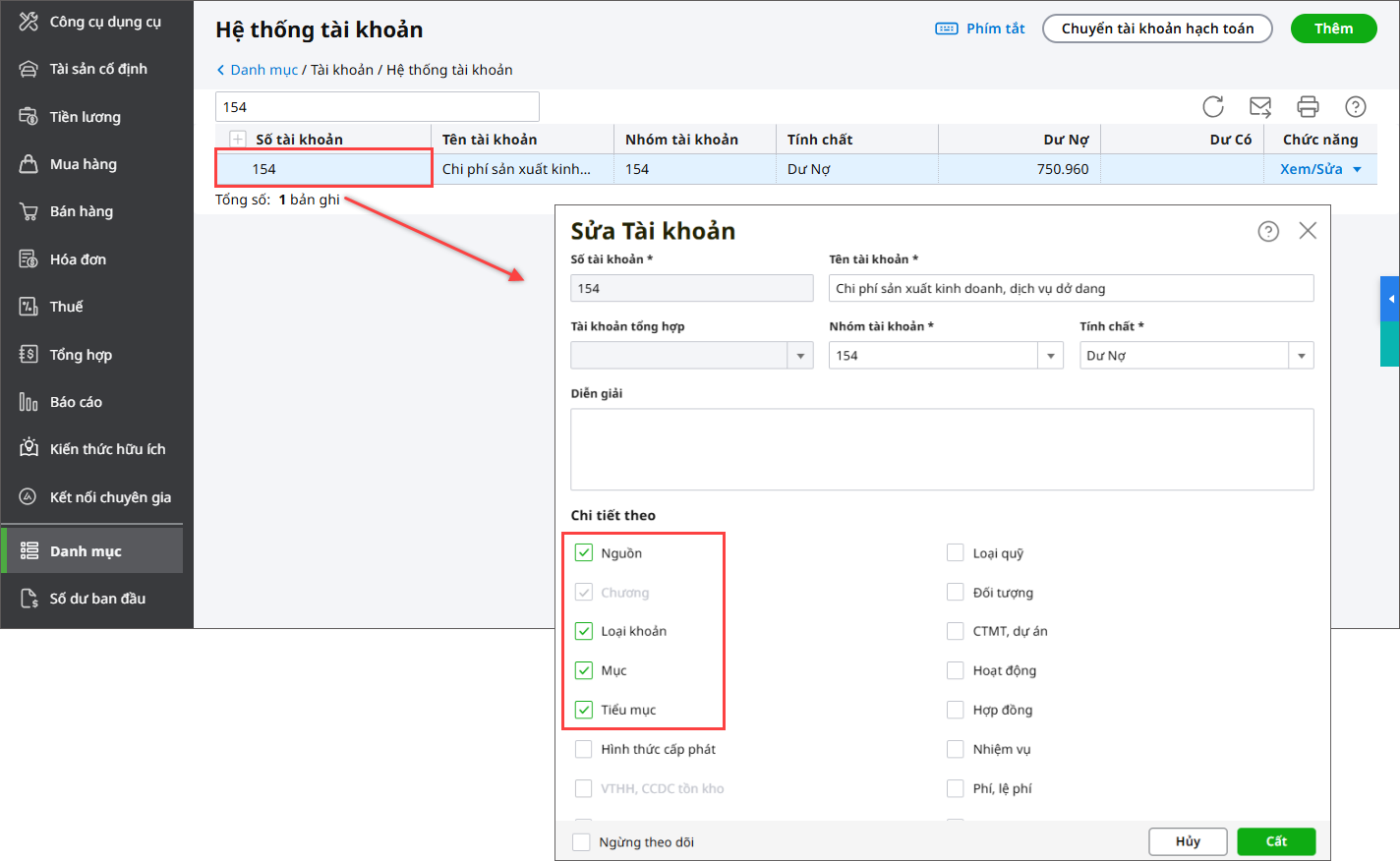Viewport: 1400px width, 861px height.
Task: Tick the Ngừng theo dõi checkbox
Action: coord(582,842)
